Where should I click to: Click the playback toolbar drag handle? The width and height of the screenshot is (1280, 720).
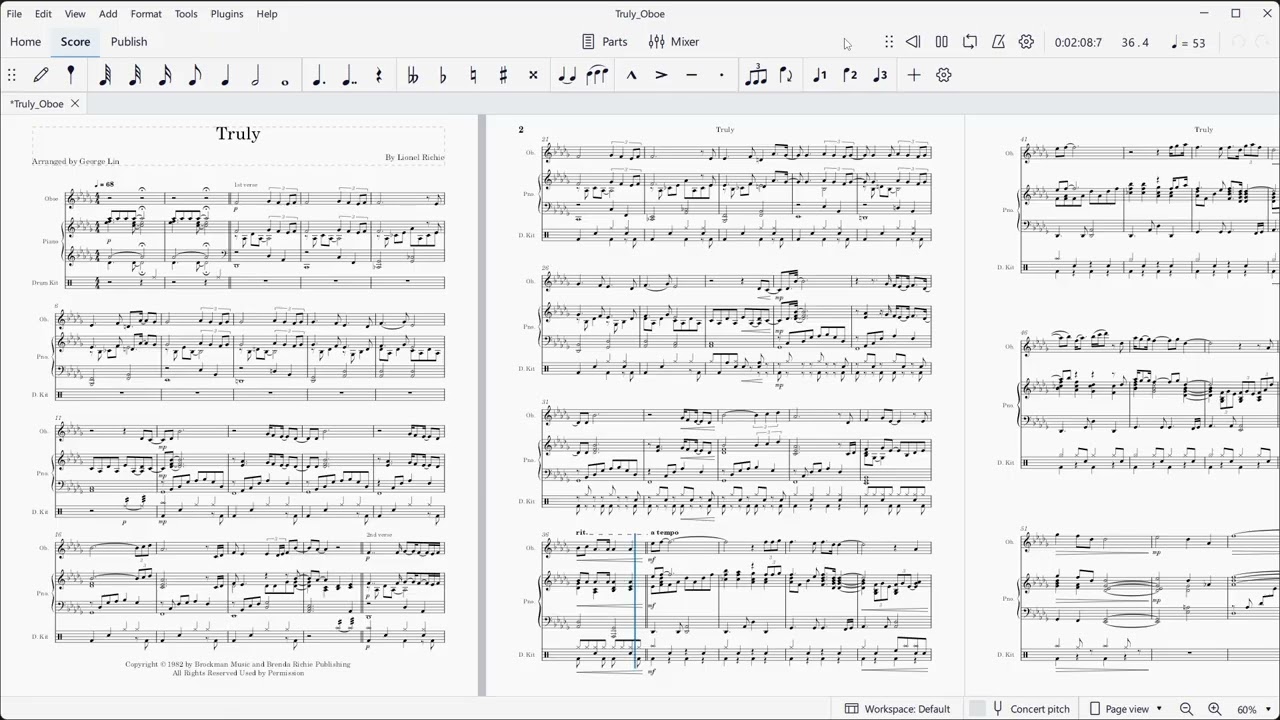(889, 42)
